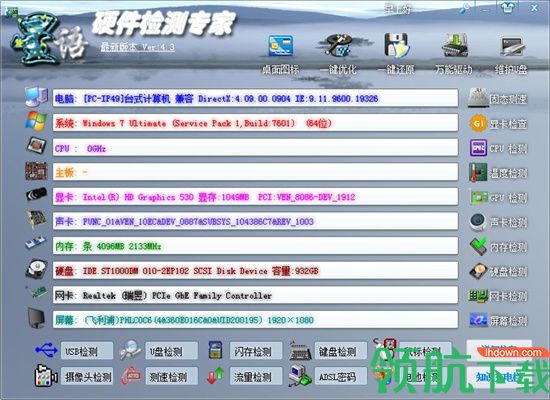Open 网卡检测 network card detection
Image resolution: width=550 pixels, height=400 pixels.
tap(498, 296)
